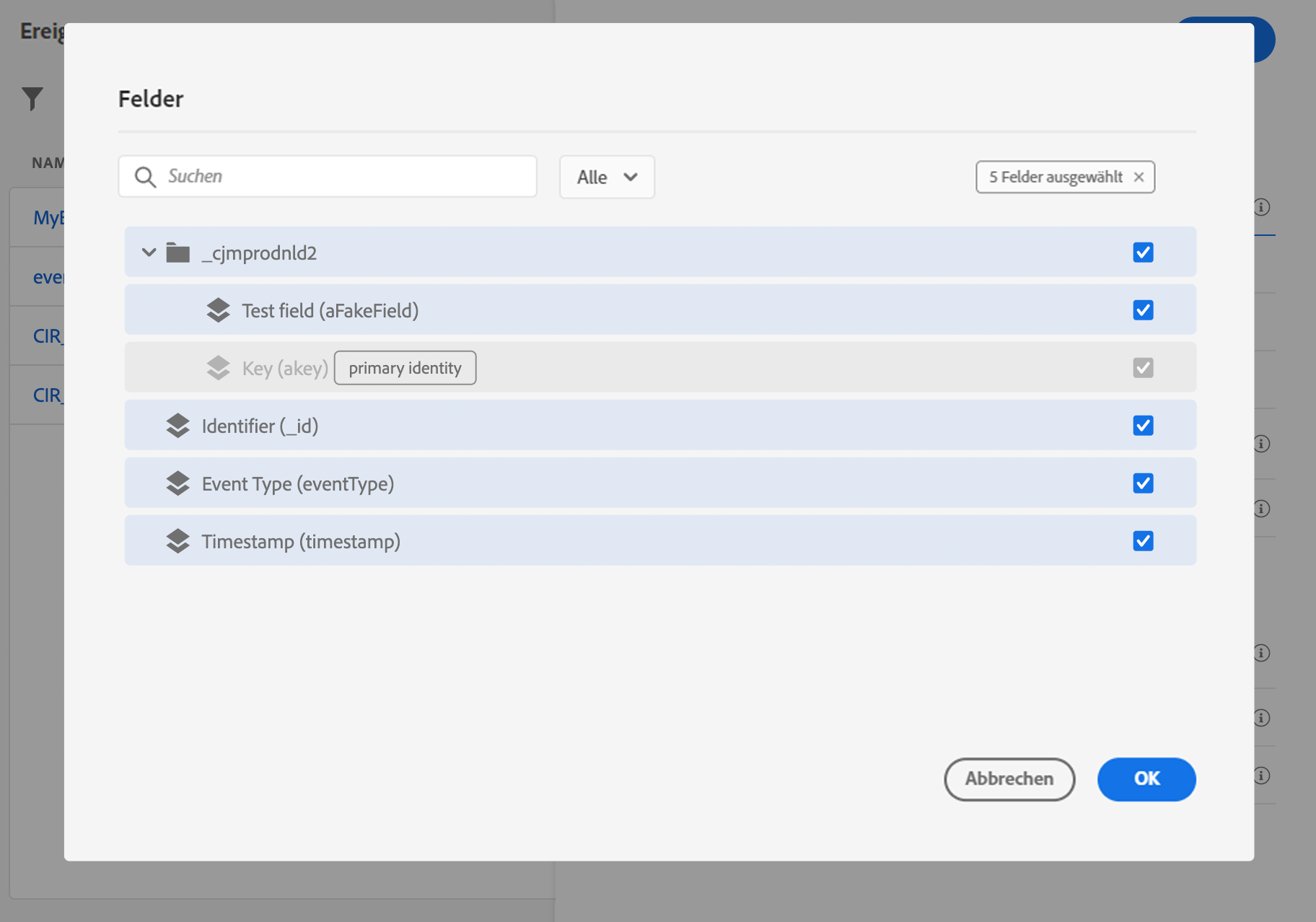Click the Timestamp layers icon

(177, 541)
